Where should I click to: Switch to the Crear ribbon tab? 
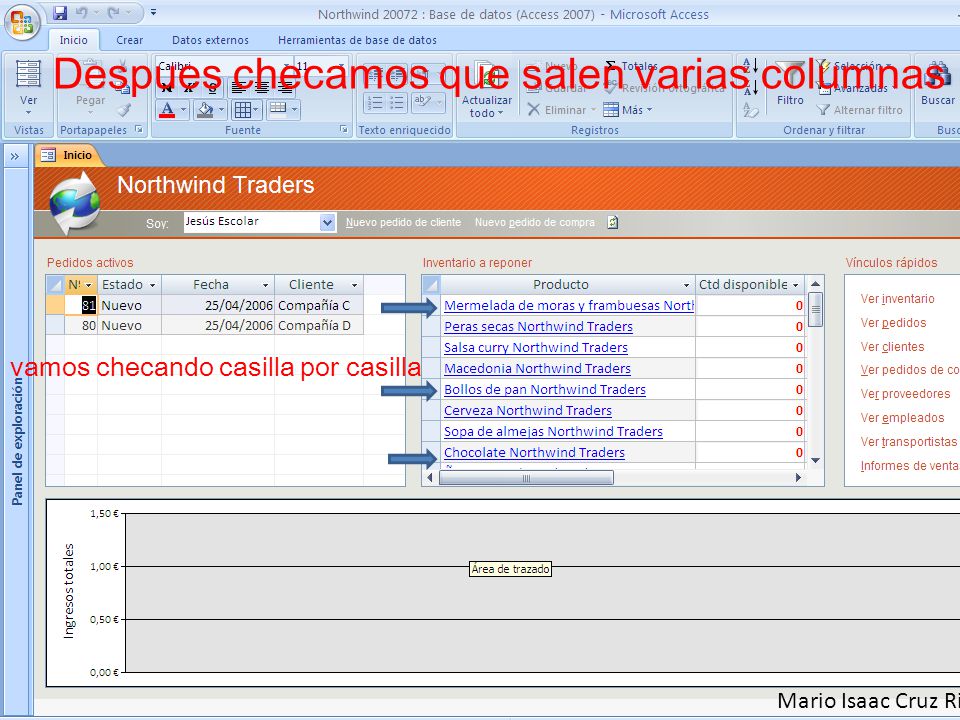coord(129,40)
